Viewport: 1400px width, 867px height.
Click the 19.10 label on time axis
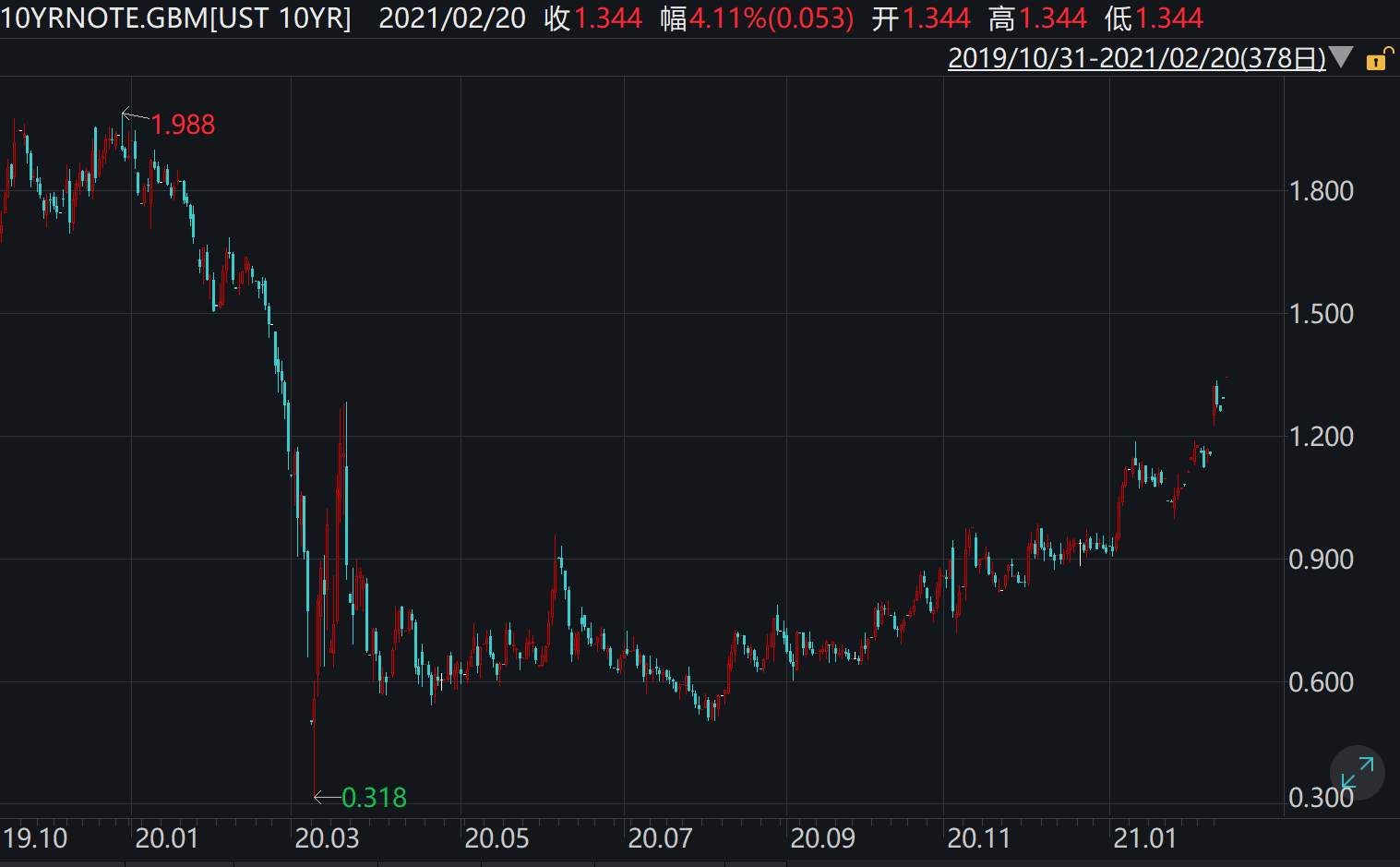[36, 838]
